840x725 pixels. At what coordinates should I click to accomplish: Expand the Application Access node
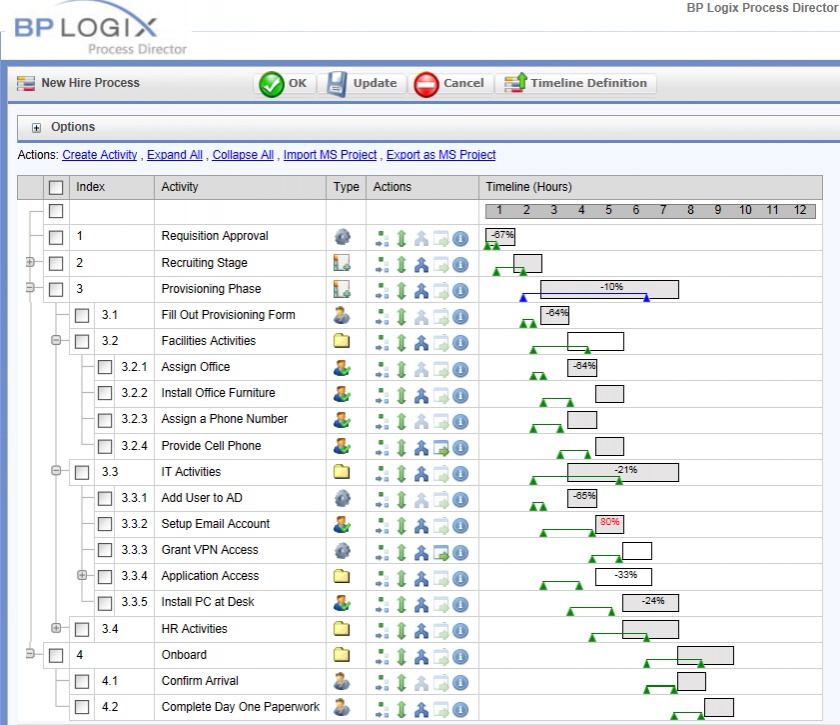tap(81, 575)
